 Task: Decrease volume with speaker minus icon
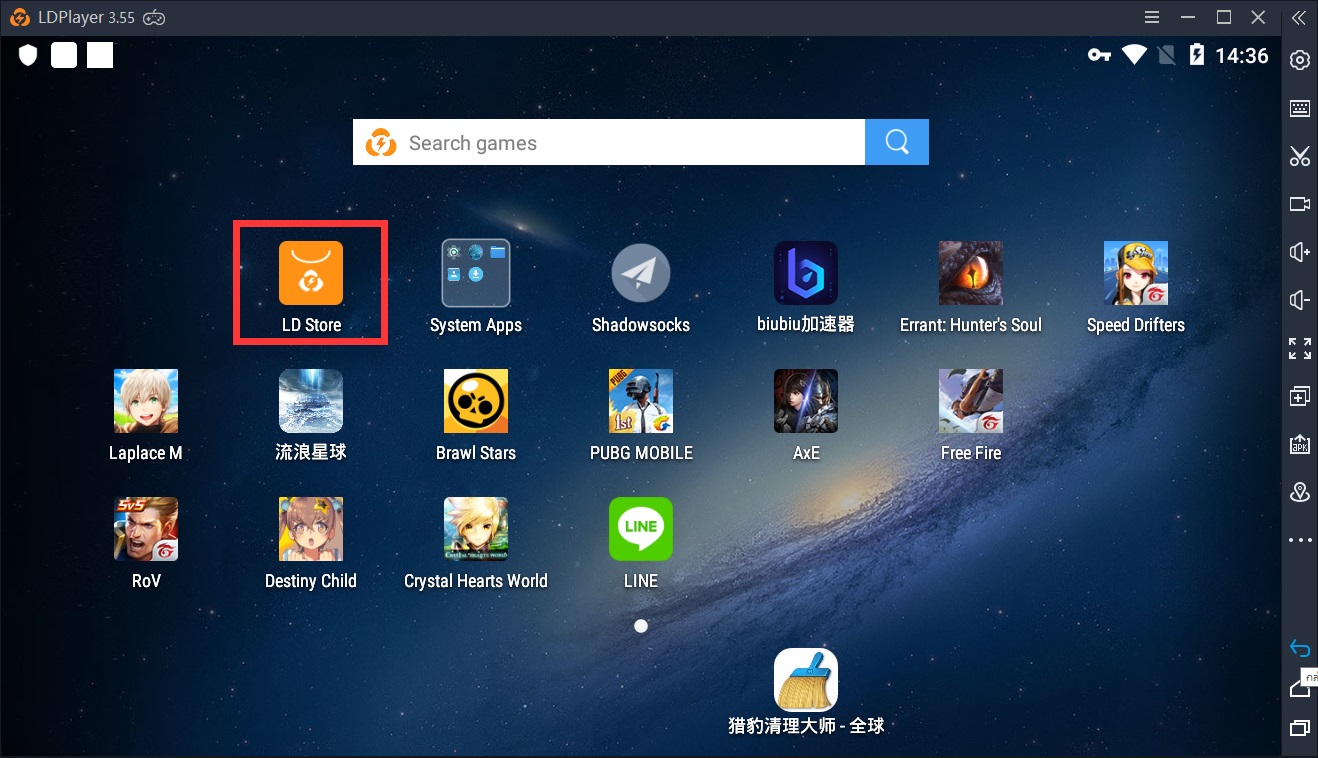click(x=1300, y=300)
